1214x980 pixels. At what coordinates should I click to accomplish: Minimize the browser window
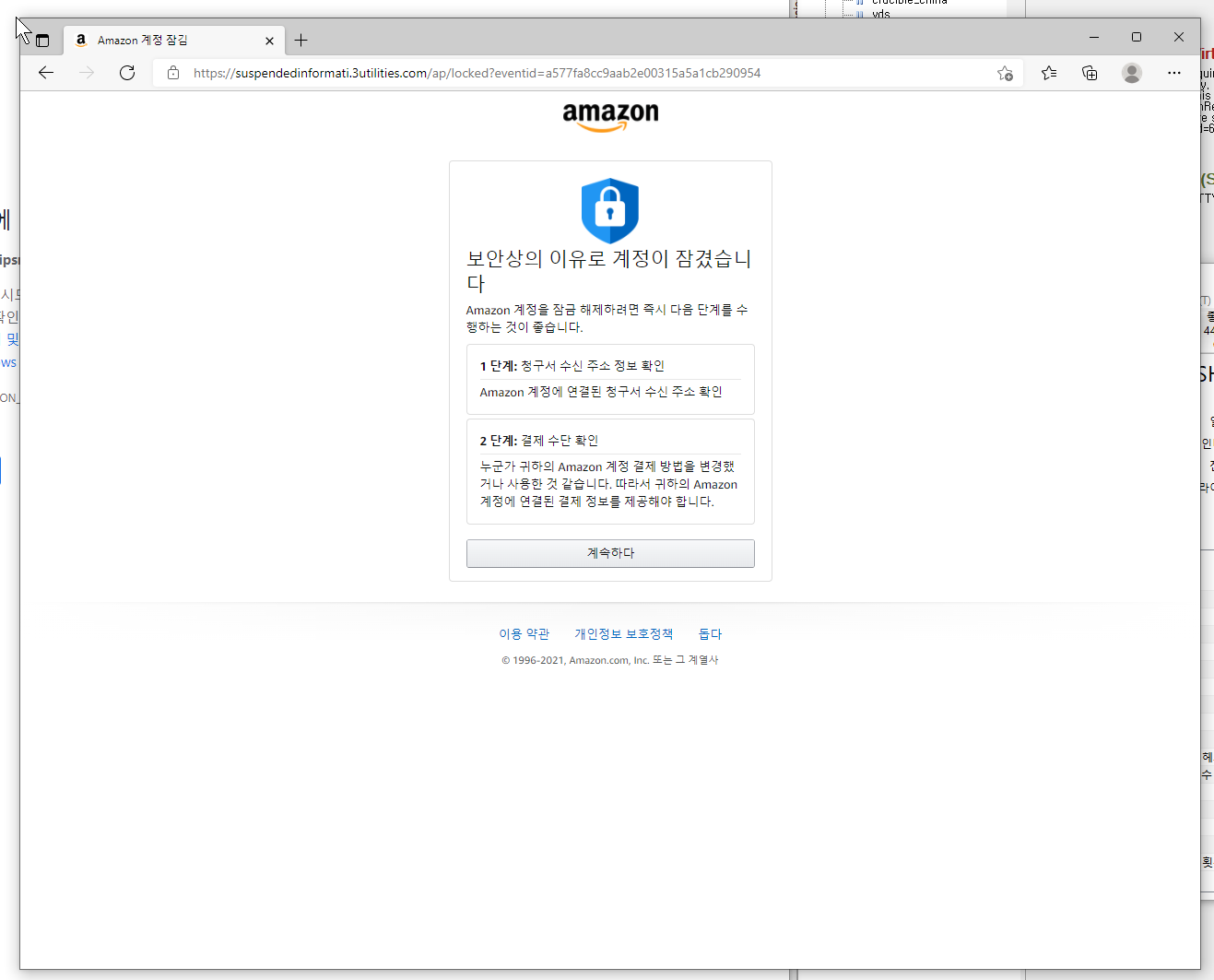(1094, 37)
